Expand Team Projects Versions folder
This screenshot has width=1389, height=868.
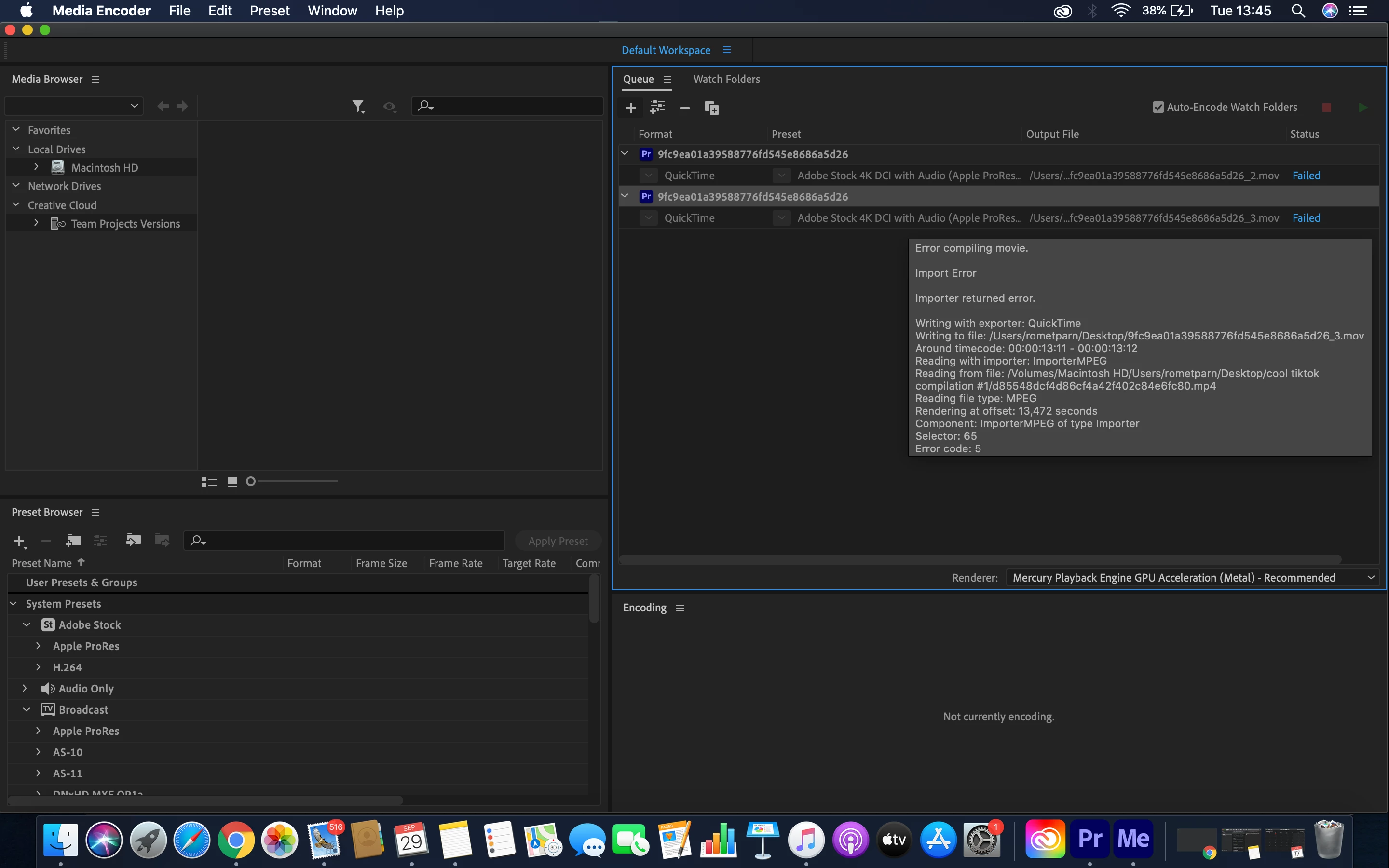[36, 223]
